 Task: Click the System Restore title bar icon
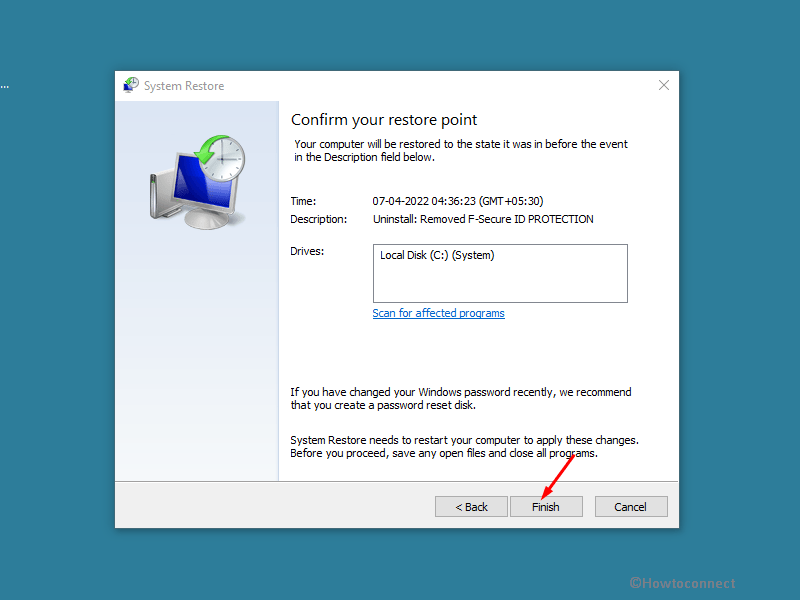click(131, 85)
